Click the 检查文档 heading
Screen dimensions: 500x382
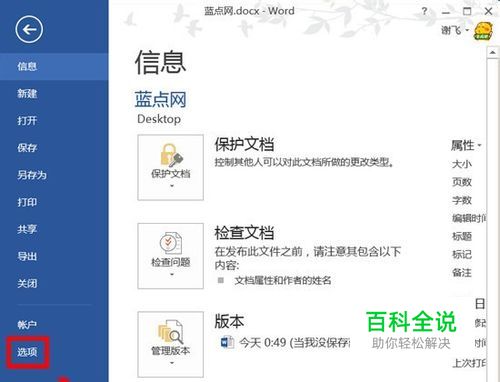pos(244,233)
